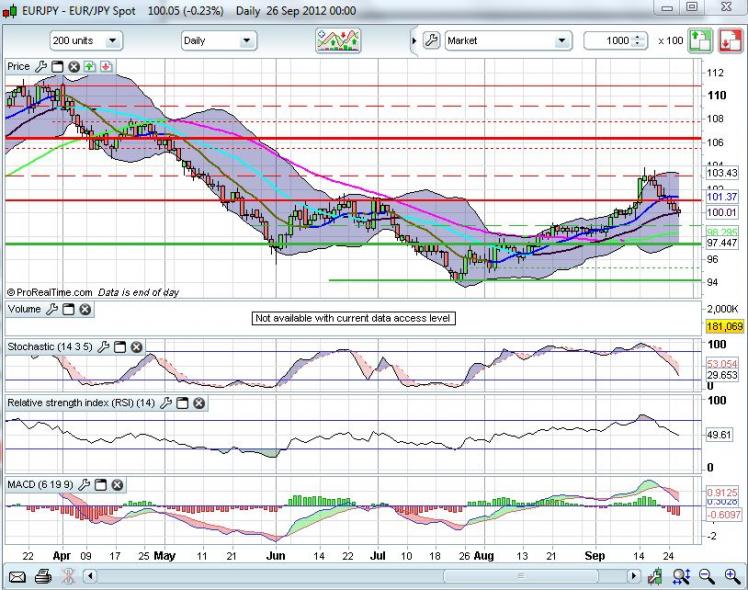The image size is (748, 590).
Task: Click the green buy order icon
Action: [x=700, y=41]
